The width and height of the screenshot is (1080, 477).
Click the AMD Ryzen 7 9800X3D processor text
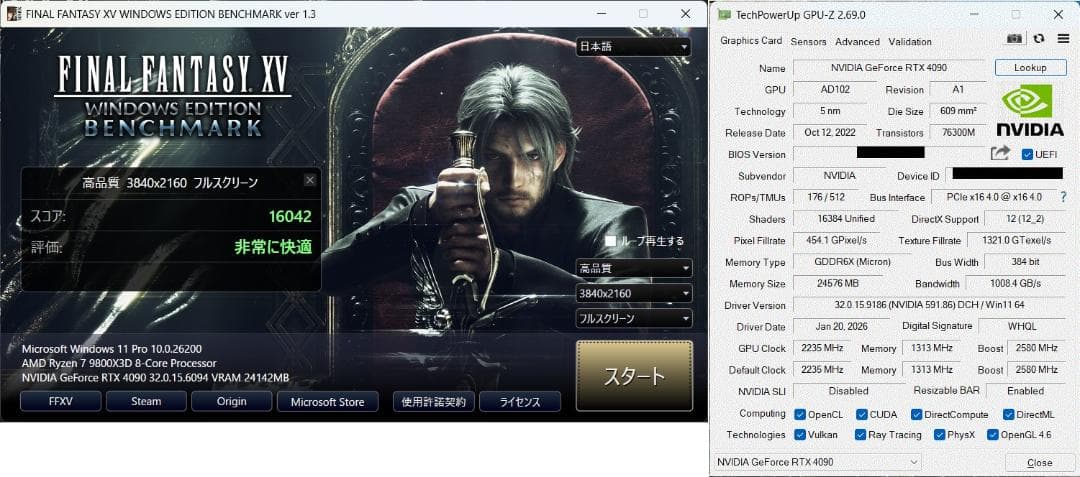point(119,363)
